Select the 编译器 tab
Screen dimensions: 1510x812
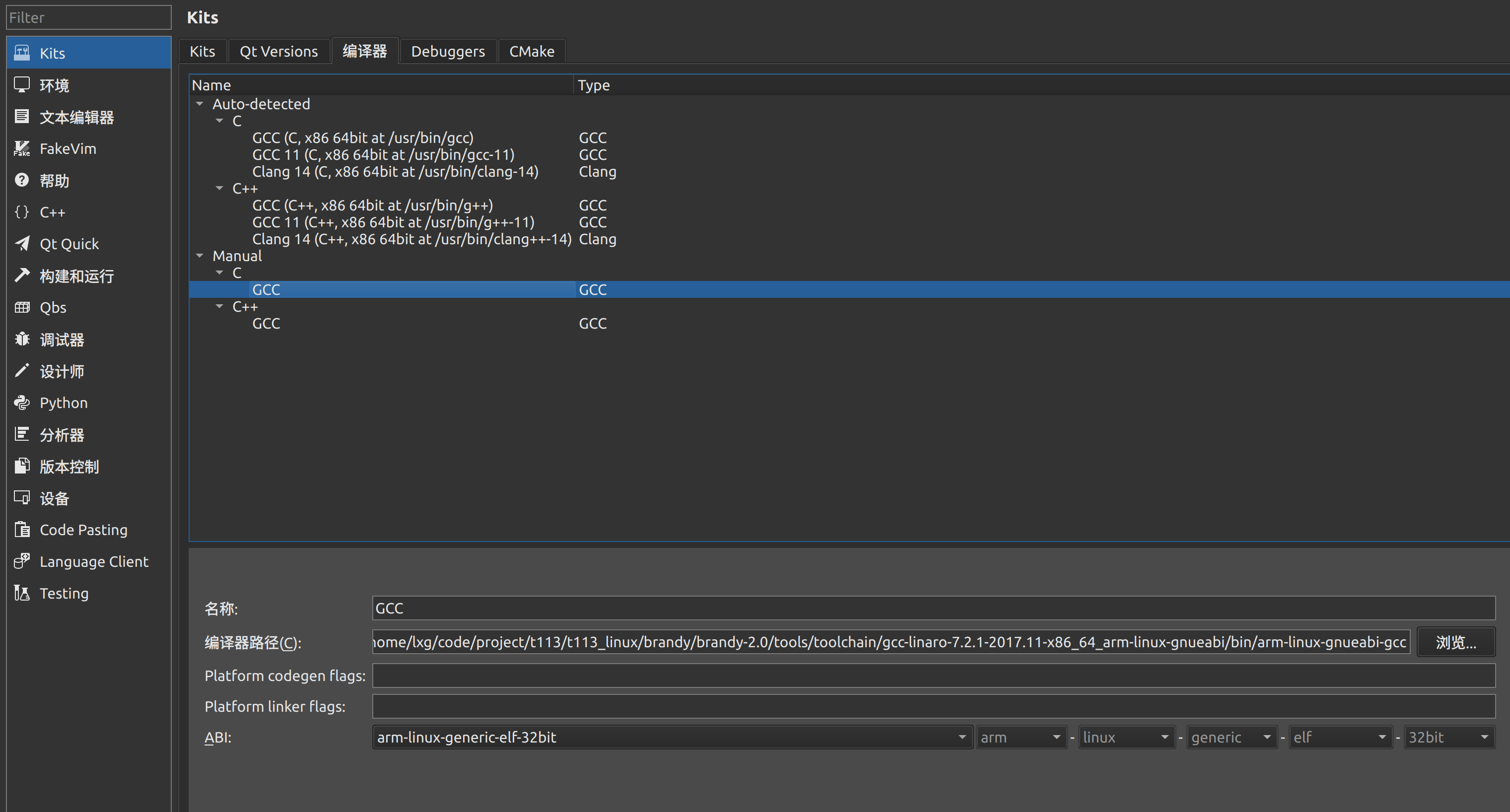365,51
